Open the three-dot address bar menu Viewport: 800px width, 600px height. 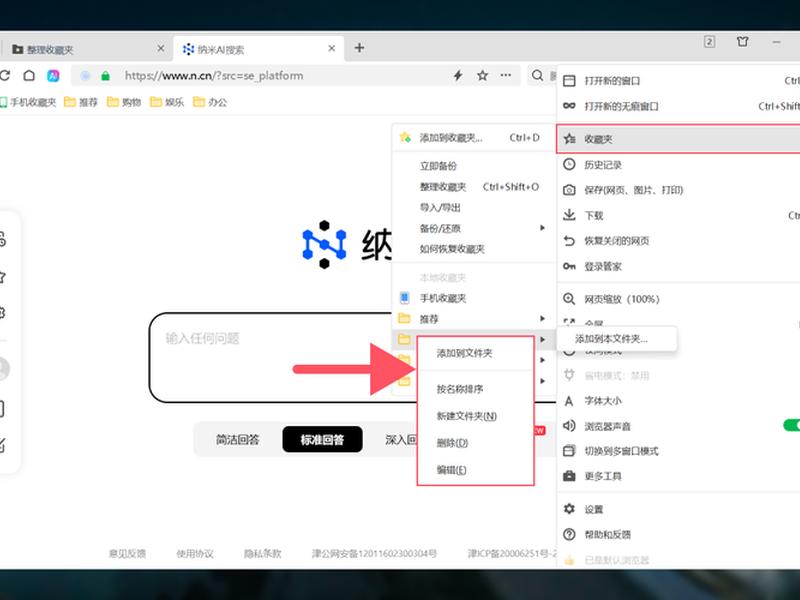(506, 75)
